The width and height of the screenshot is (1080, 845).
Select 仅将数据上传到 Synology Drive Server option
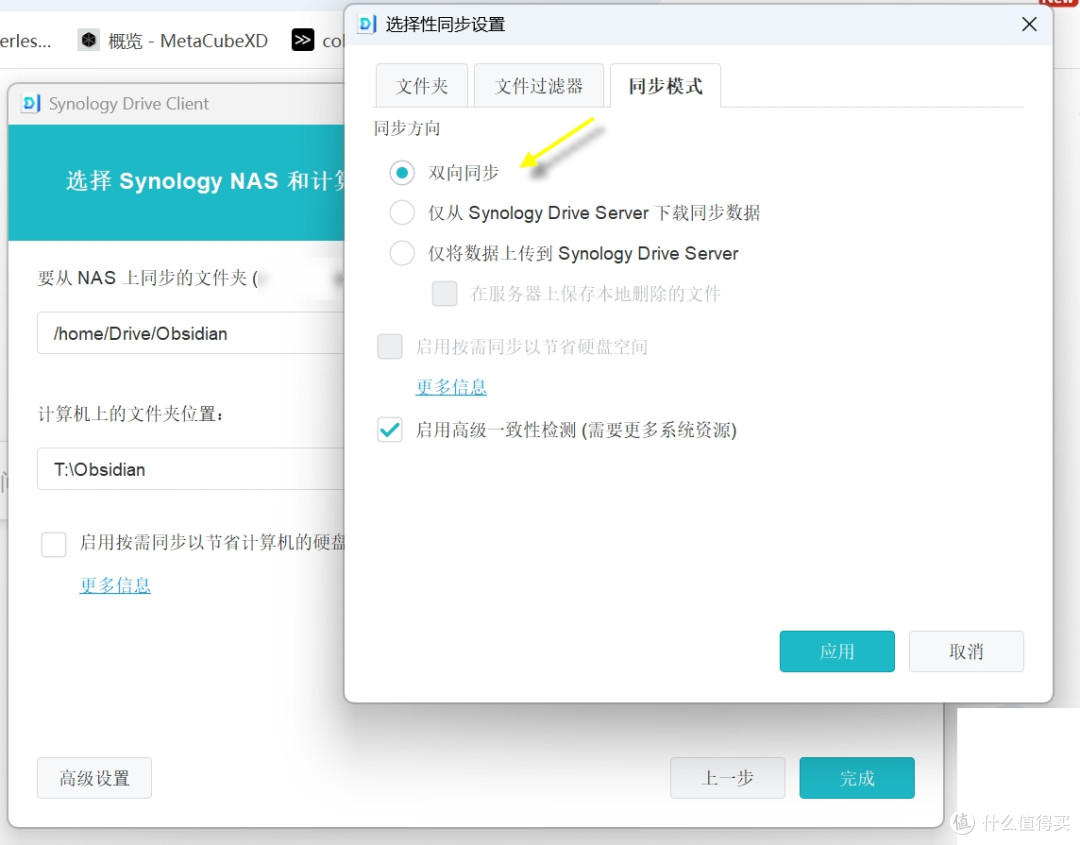tap(402, 253)
